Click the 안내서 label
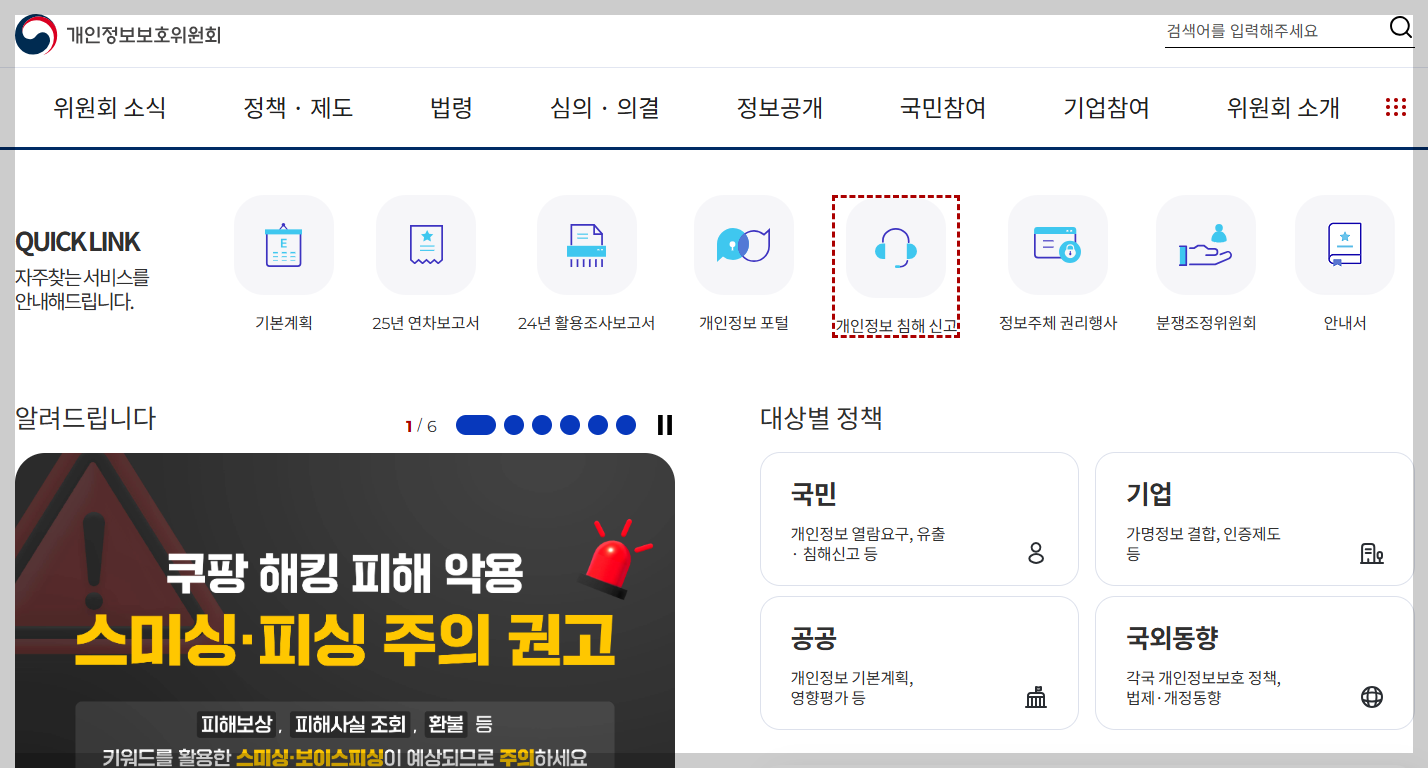Image resolution: width=1428 pixels, height=768 pixels. (1345, 323)
